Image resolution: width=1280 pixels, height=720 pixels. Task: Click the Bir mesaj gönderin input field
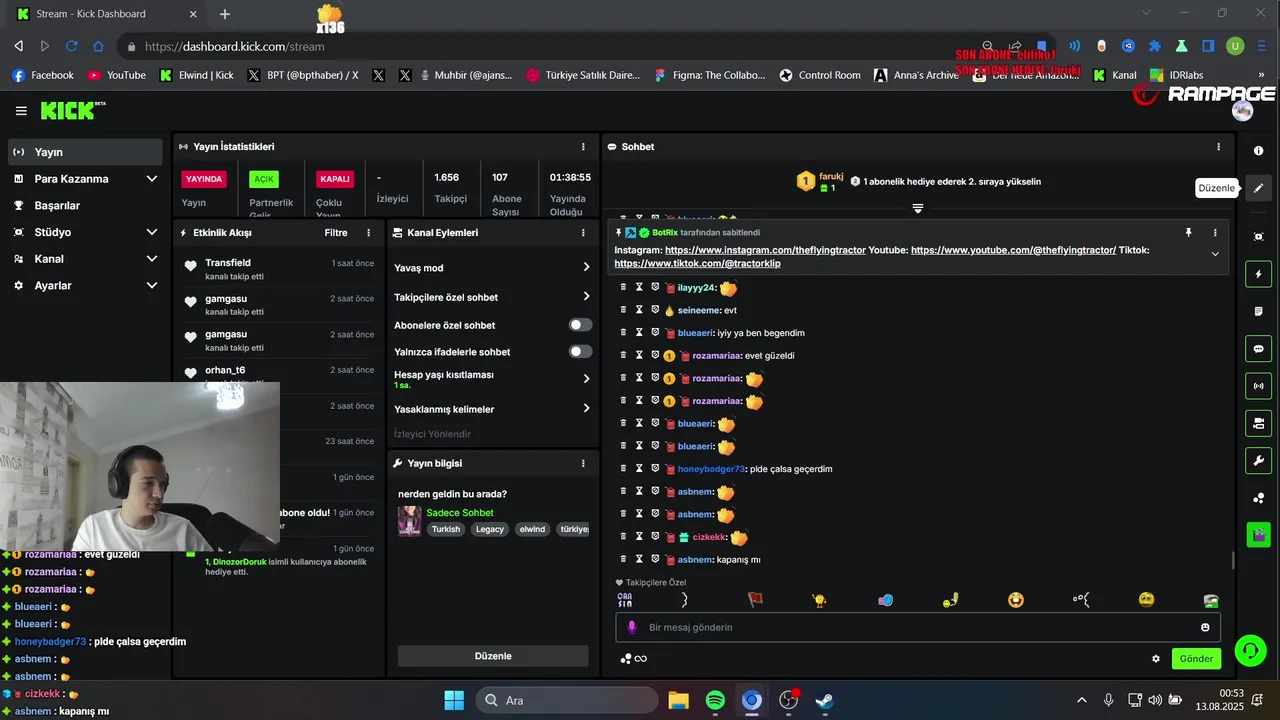(x=917, y=627)
